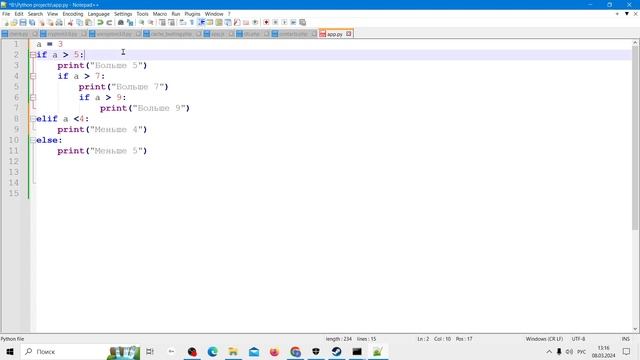Open the tab list dropdown arrow at top right
The height and width of the screenshot is (360, 640).
627,14
